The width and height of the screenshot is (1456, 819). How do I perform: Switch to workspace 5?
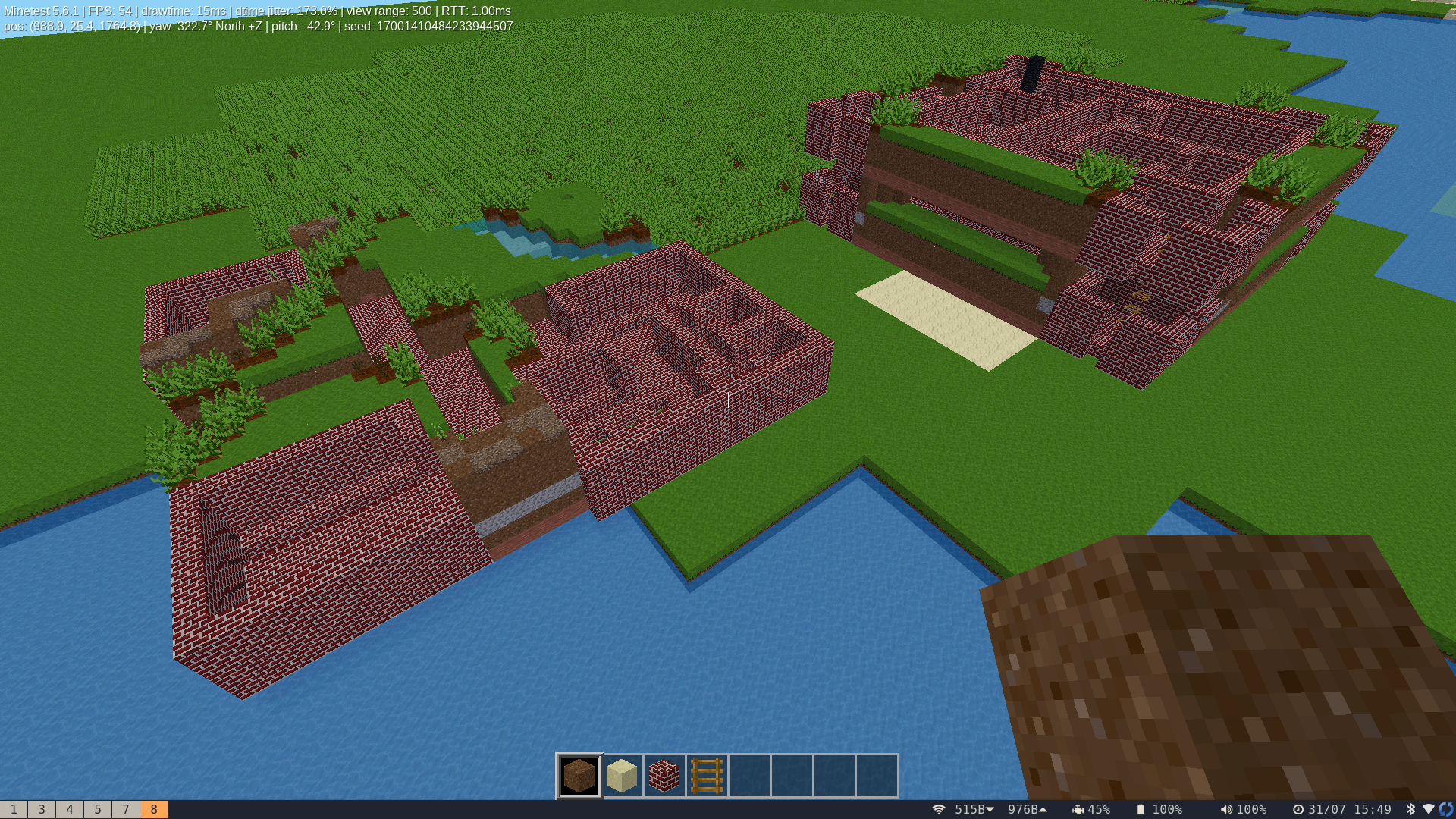pos(98,809)
